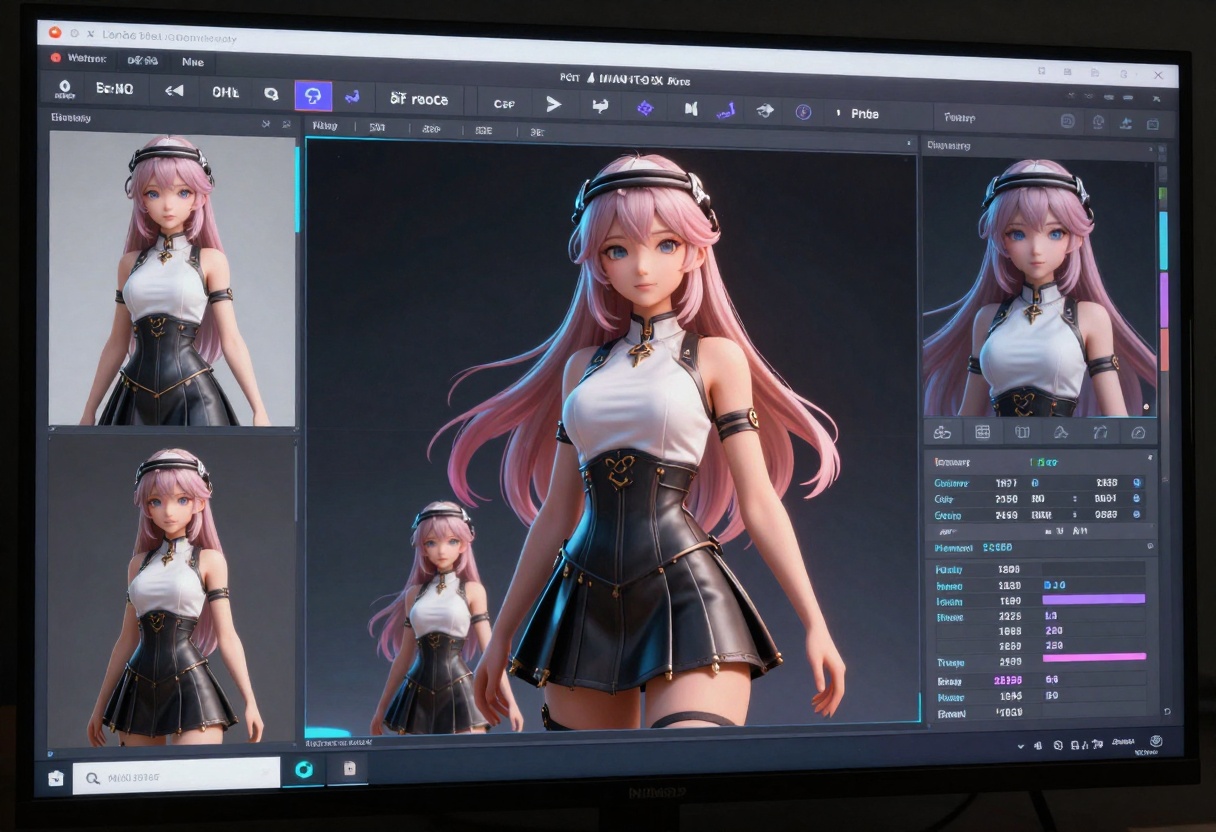The width and height of the screenshot is (1216, 832).
Task: Click the Feeery label in toolbar
Action: pos(958,117)
